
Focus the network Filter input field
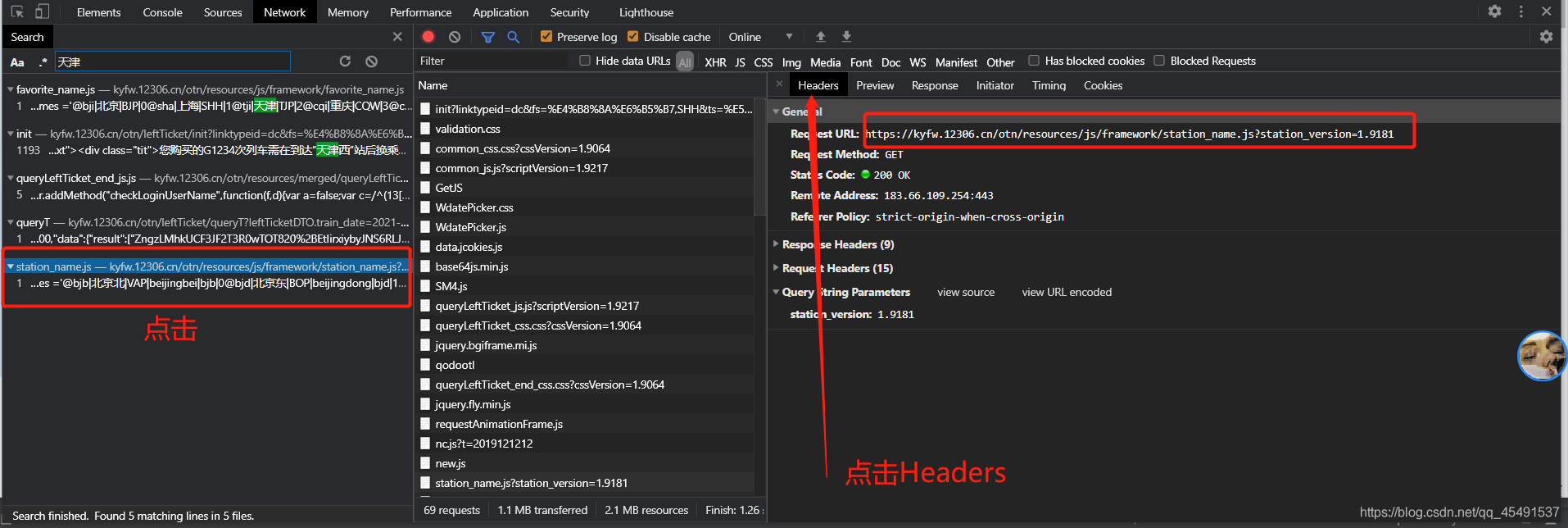[492, 61]
